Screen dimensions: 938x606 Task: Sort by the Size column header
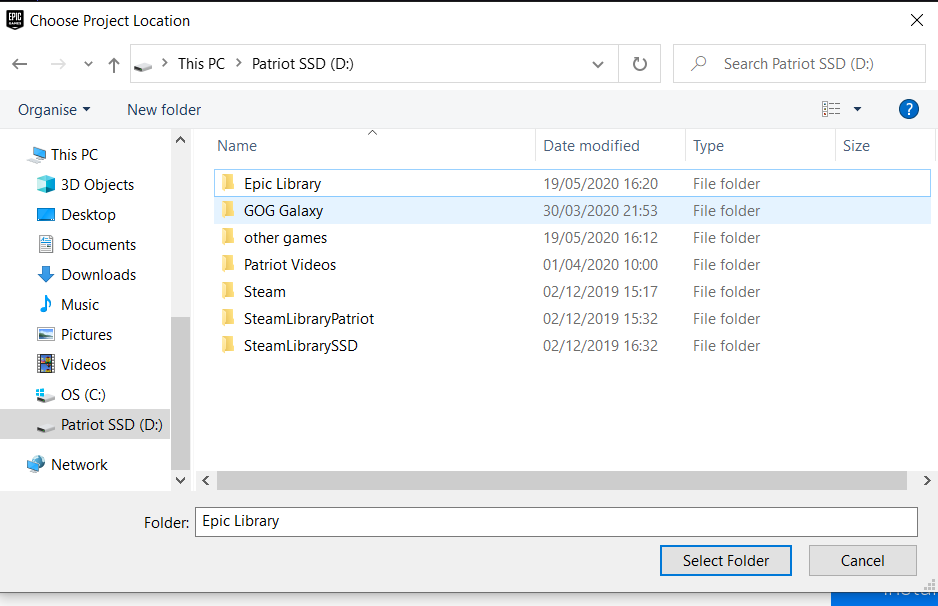point(856,145)
